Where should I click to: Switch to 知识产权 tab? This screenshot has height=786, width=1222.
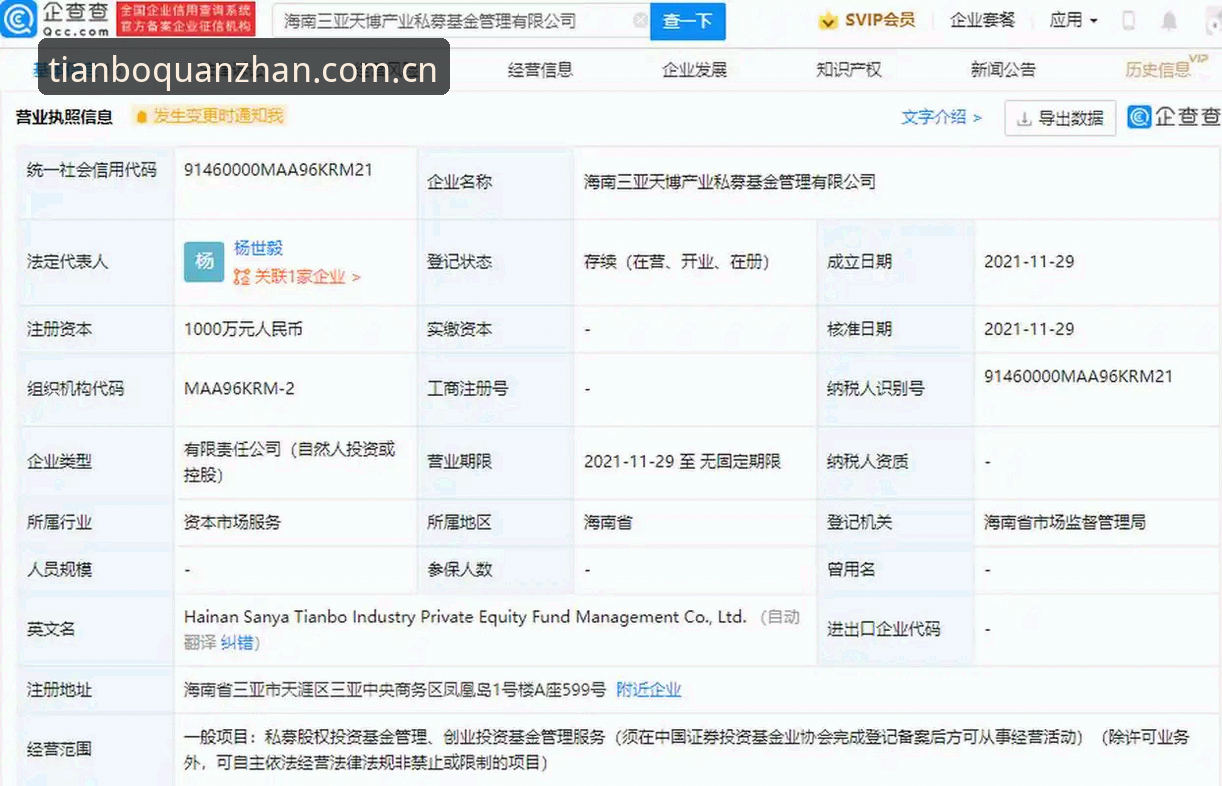coord(849,70)
